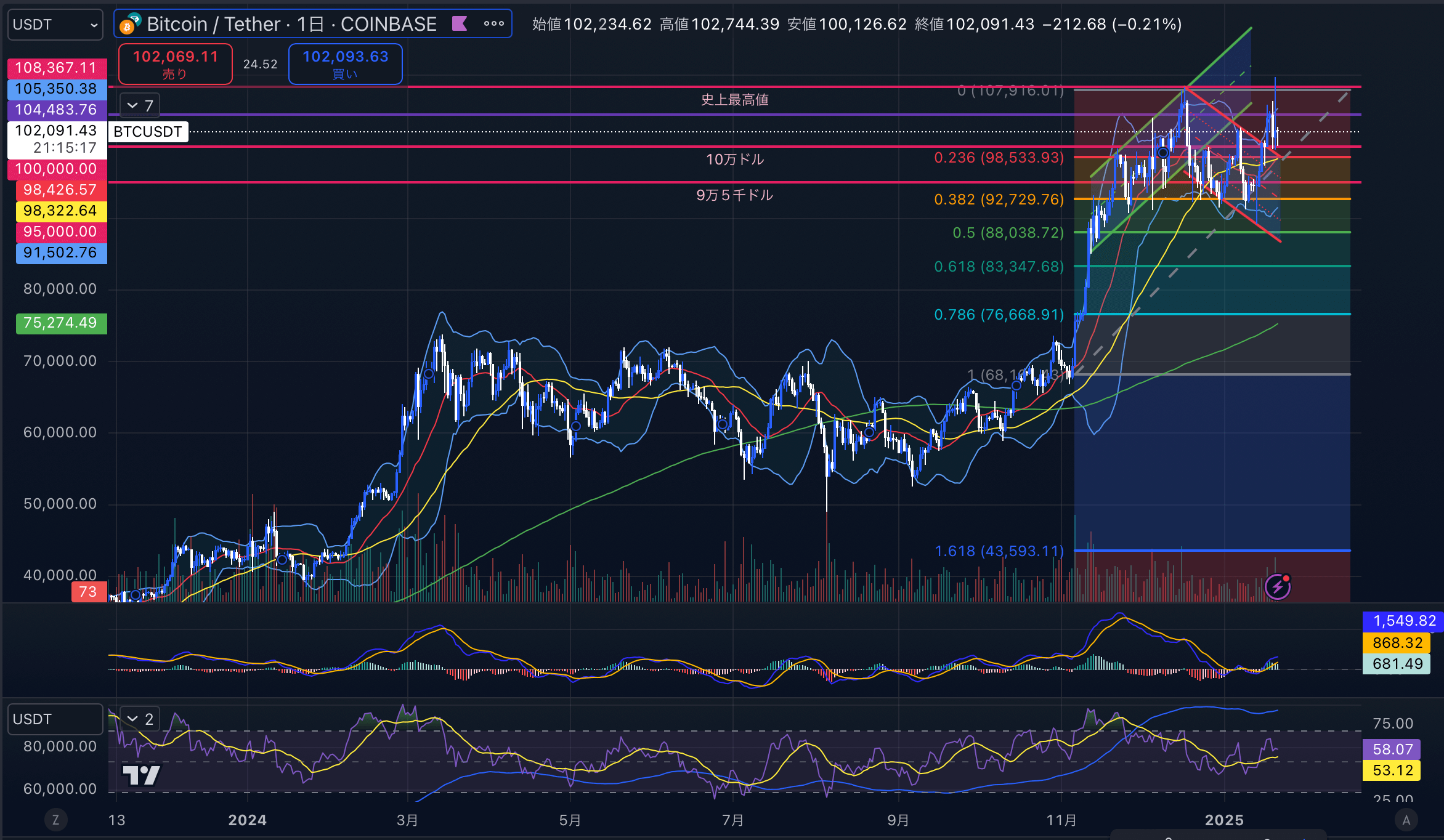Click the blue buy button 102,093.63
The height and width of the screenshot is (840, 1444).
(x=346, y=64)
